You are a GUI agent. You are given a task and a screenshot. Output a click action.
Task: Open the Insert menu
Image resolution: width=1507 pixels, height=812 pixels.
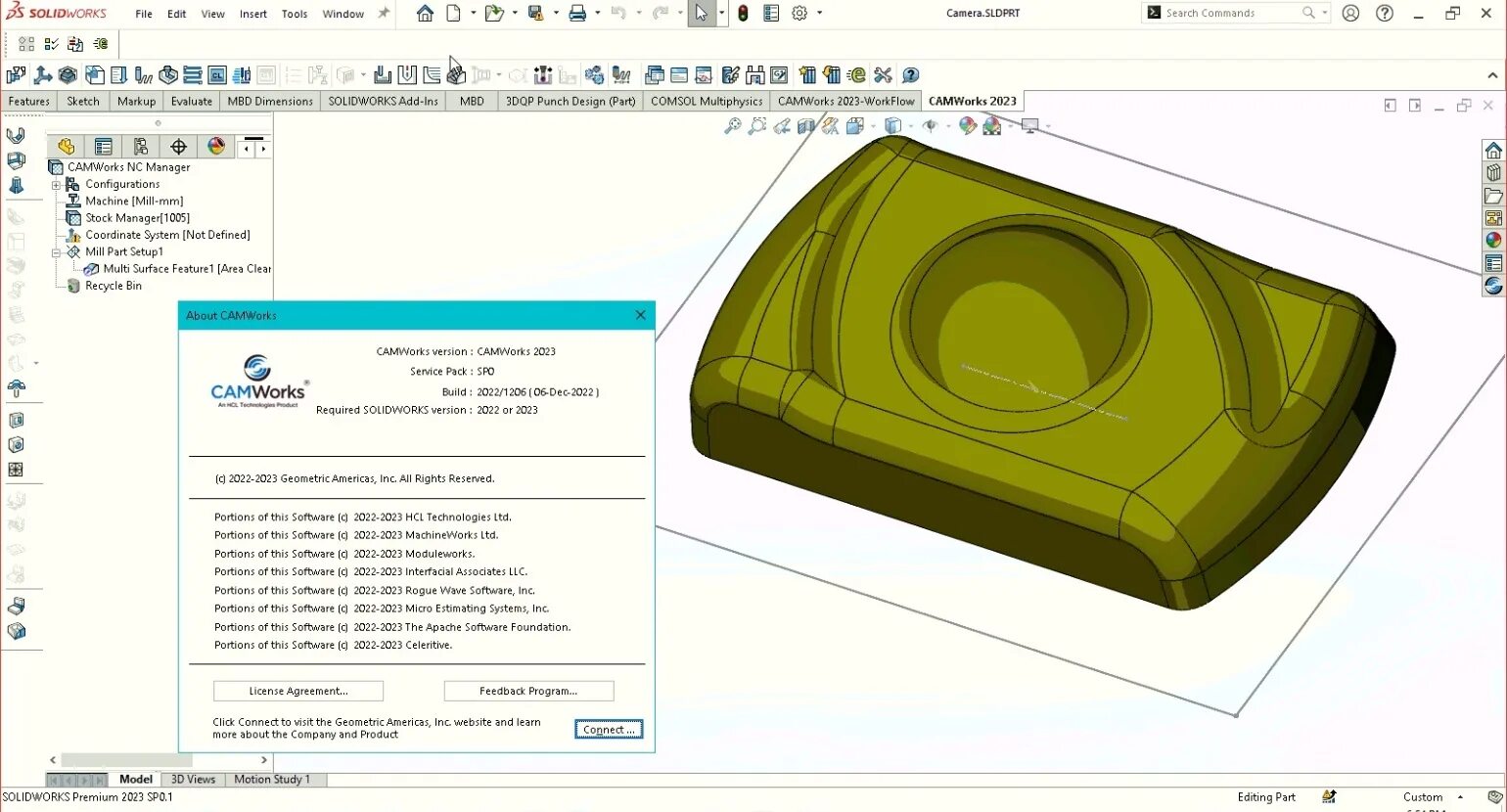click(x=253, y=14)
